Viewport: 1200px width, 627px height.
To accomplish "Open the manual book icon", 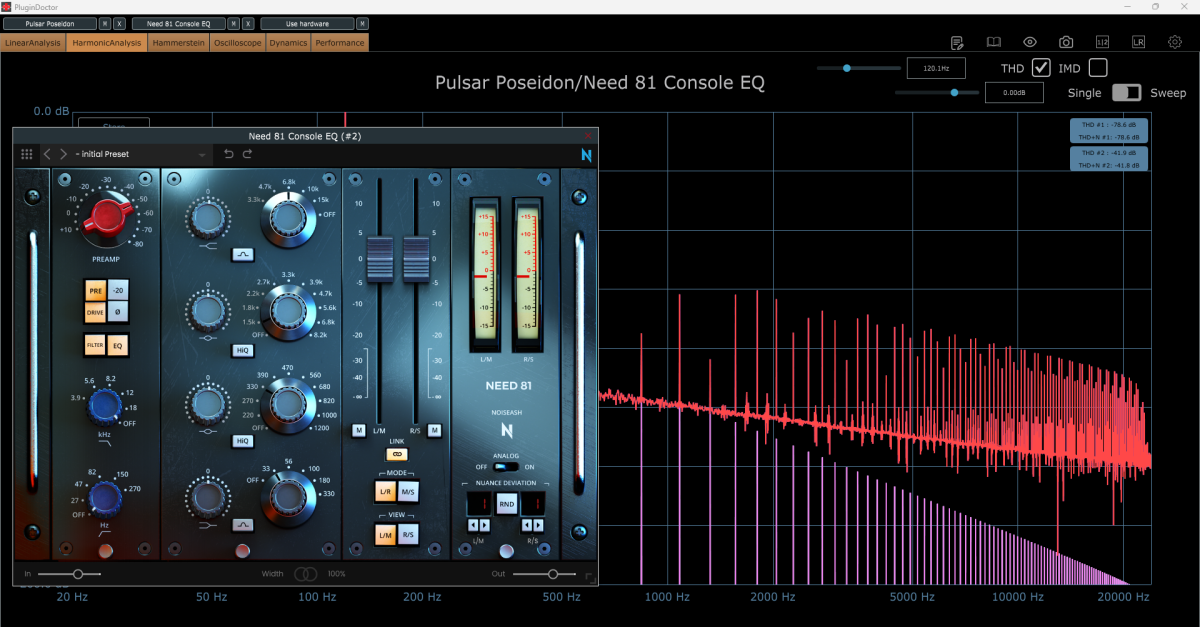I will click(994, 42).
